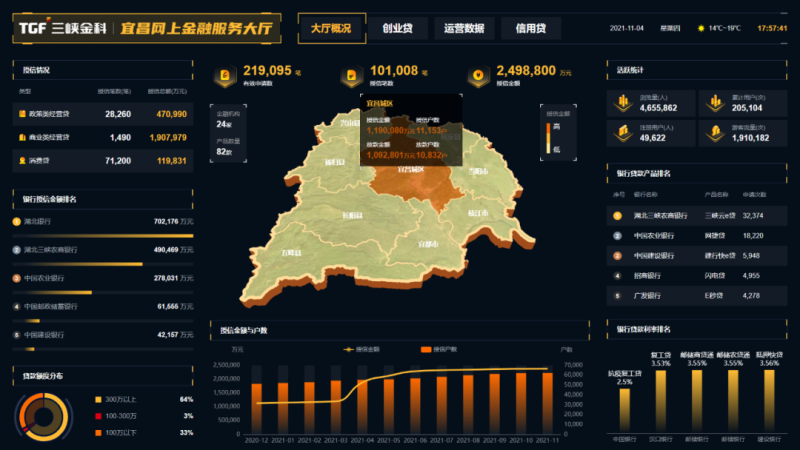Click rank 4 badge beside 中国邮政储蓄银行
The width and height of the screenshot is (800, 450).
(x=16, y=307)
